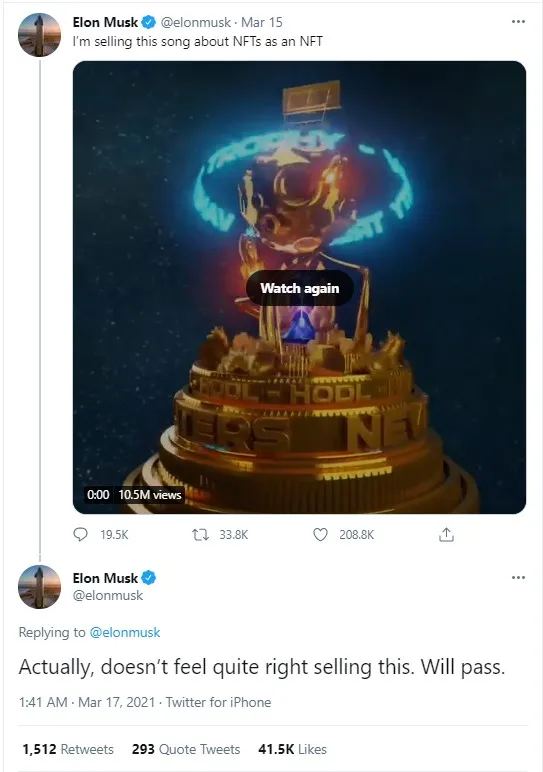Click the Watch again button on the video
Image resolution: width=543 pixels, height=772 pixels.
[x=299, y=288]
